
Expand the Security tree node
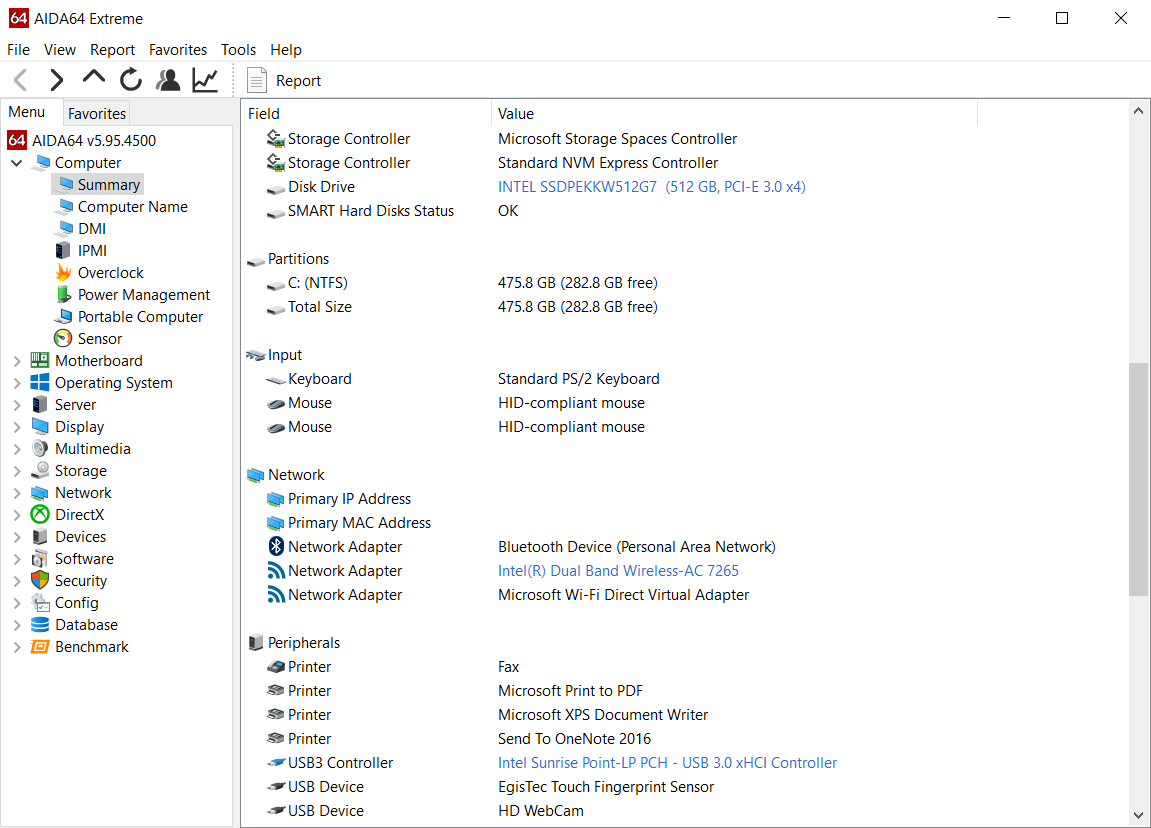[17, 581]
